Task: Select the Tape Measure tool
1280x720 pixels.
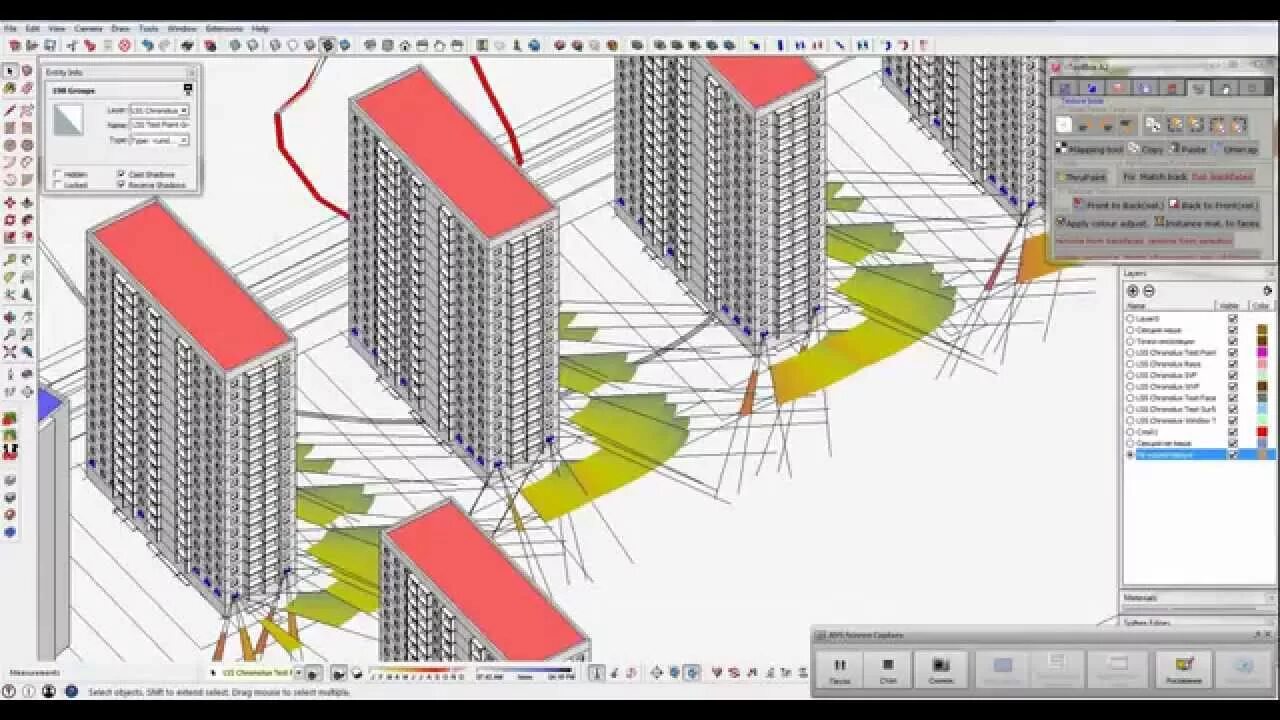Action: click(10, 261)
